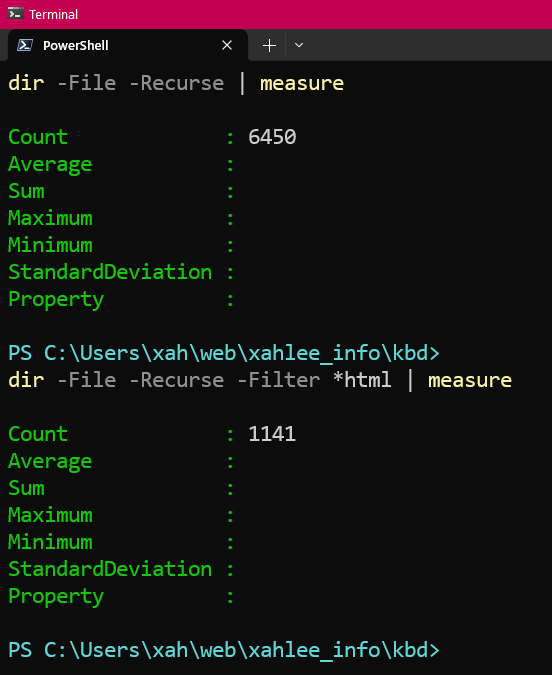Viewport: 552px width, 675px height.
Task: Close the PowerShell tab
Action: click(227, 45)
